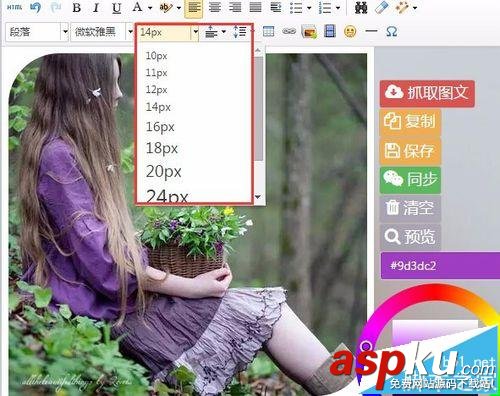Open the magic wand options arrow
The image size is (500, 396).
coord(415,8)
